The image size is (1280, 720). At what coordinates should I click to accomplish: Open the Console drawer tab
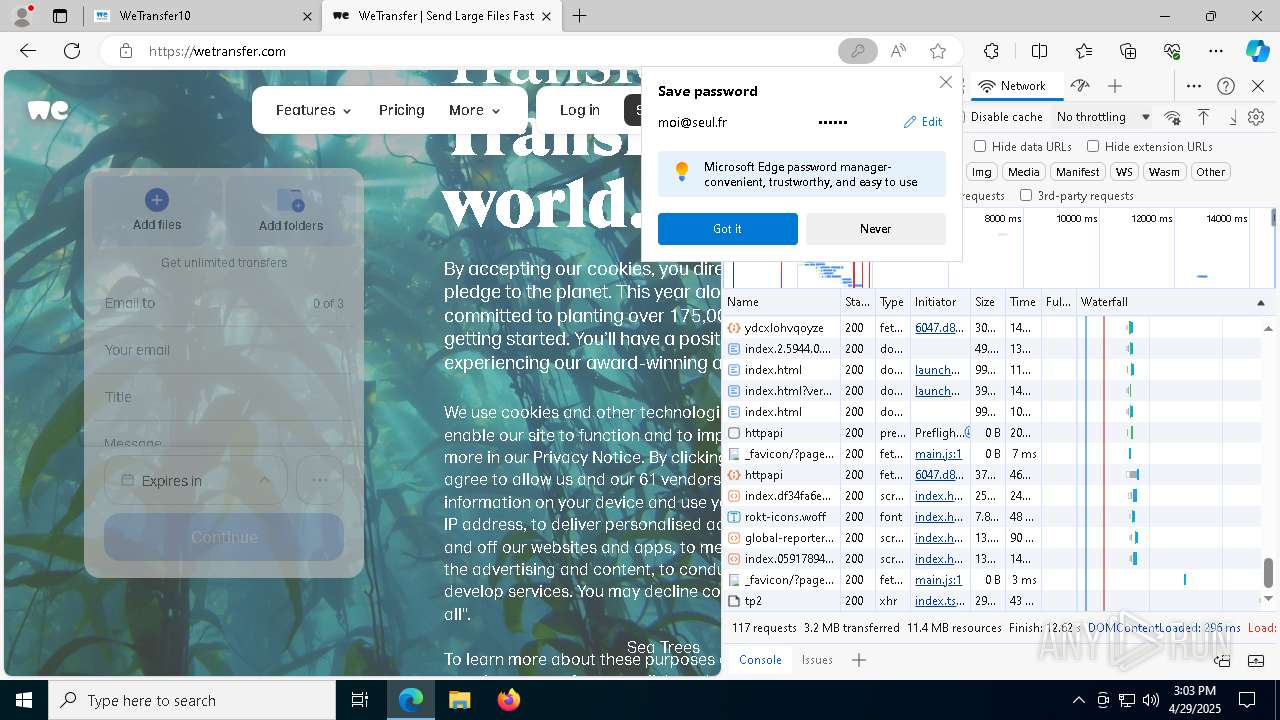pyautogui.click(x=760, y=660)
